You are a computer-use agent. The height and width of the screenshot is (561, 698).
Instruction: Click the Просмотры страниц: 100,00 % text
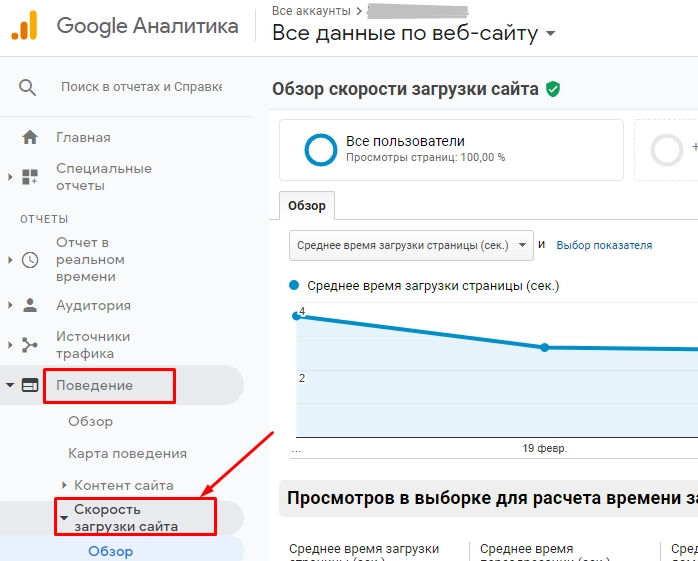click(x=426, y=158)
